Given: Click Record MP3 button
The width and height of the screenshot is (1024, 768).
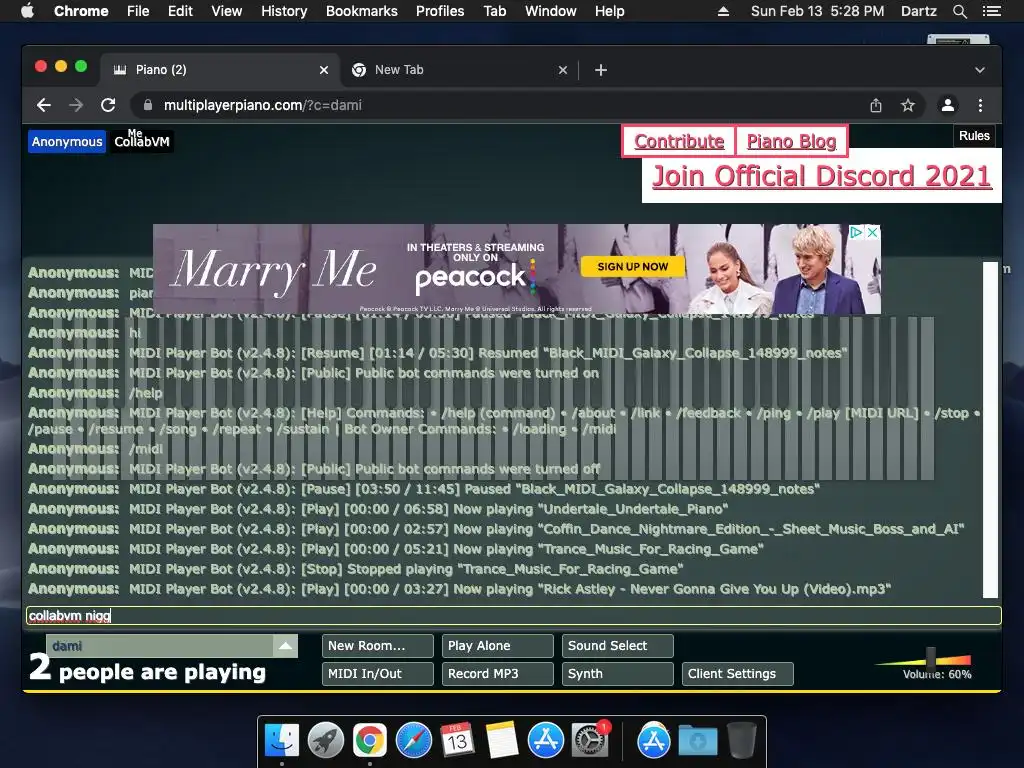Looking at the screenshot, I should (x=498, y=674).
